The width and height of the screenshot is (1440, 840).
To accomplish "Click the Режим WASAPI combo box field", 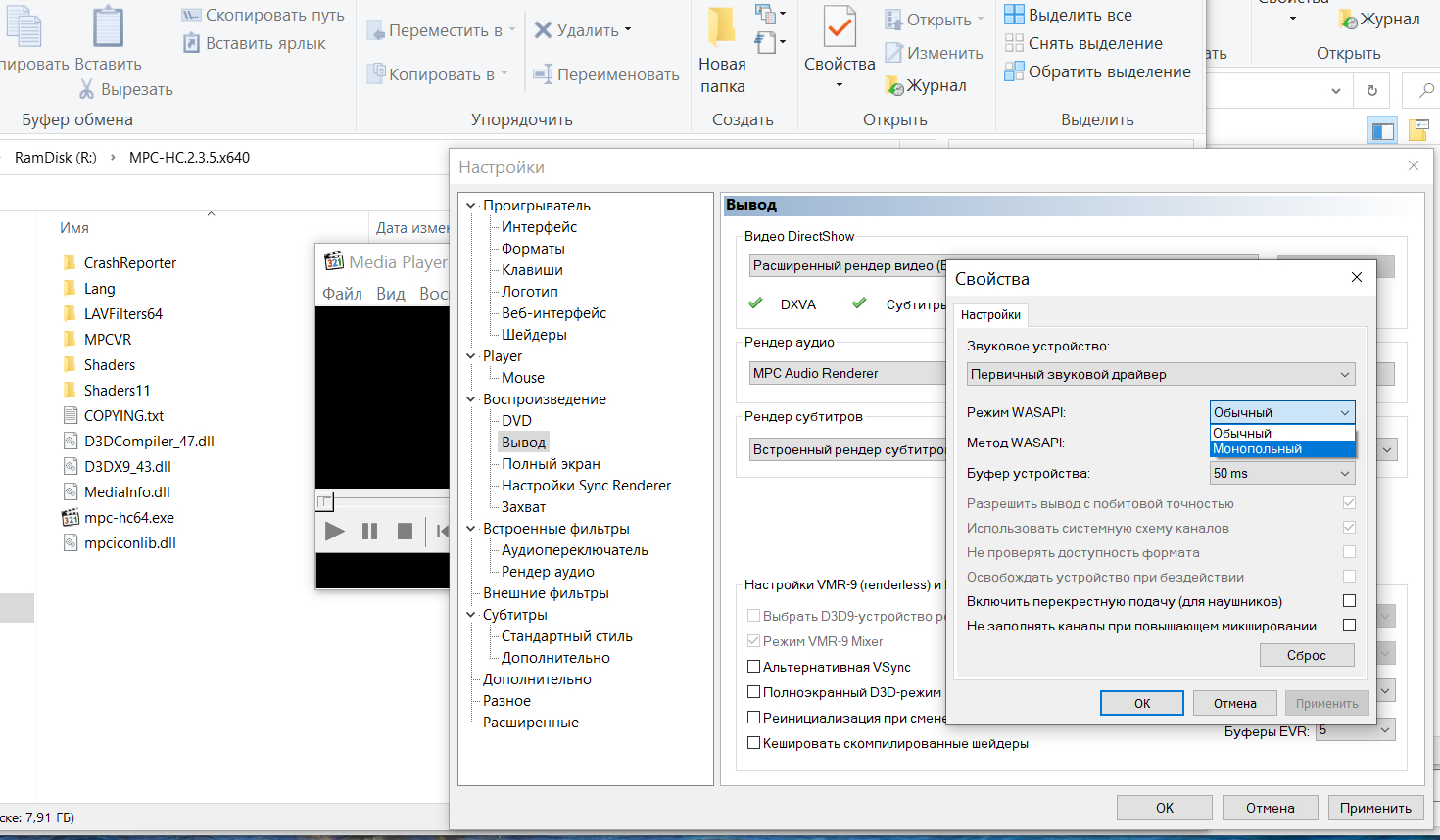I will [x=1282, y=412].
